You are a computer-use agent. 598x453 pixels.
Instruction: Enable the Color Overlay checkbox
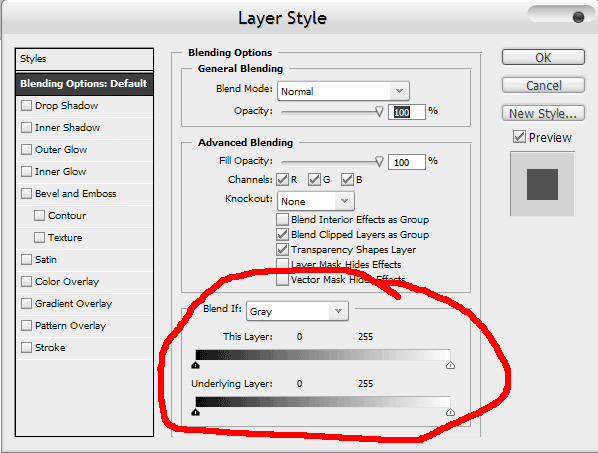tap(26, 282)
